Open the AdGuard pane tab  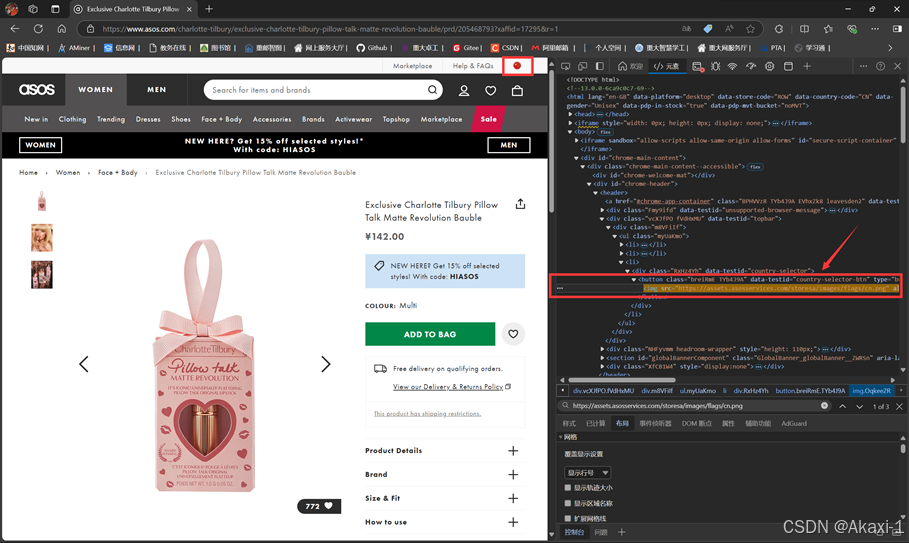(x=794, y=424)
